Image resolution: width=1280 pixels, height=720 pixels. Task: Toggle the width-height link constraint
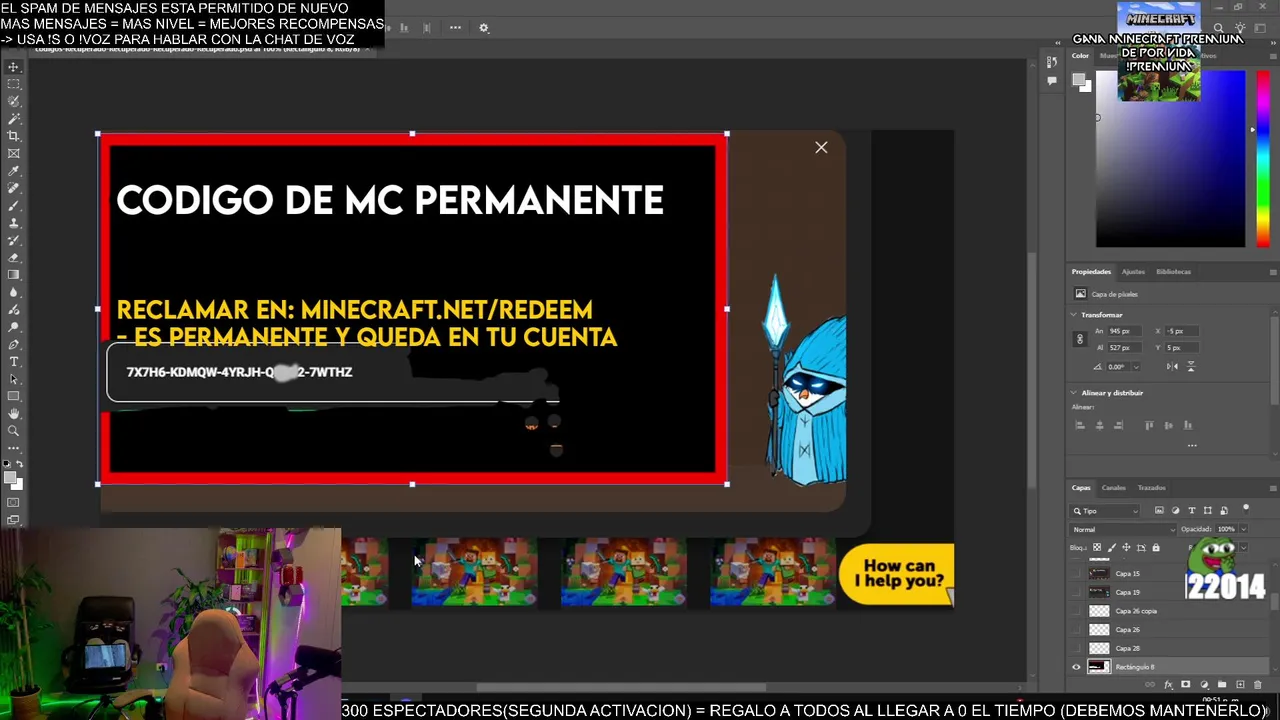[1080, 339]
